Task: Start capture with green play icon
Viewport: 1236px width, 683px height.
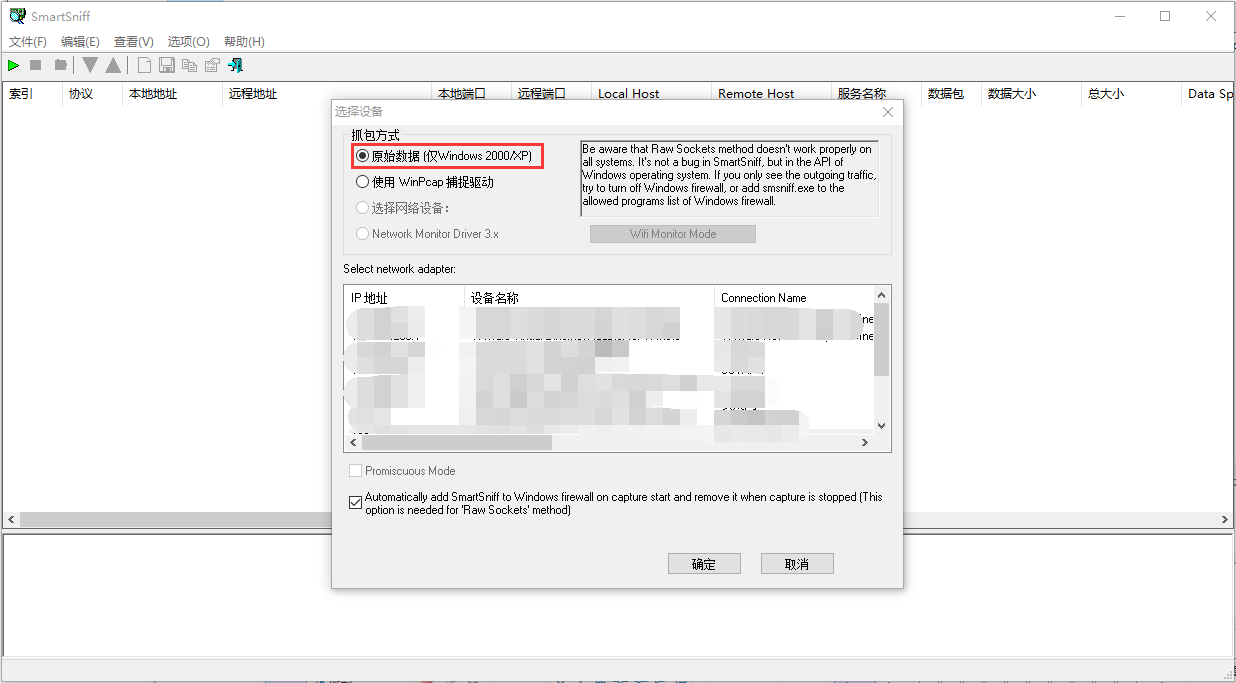Action: click(x=14, y=65)
